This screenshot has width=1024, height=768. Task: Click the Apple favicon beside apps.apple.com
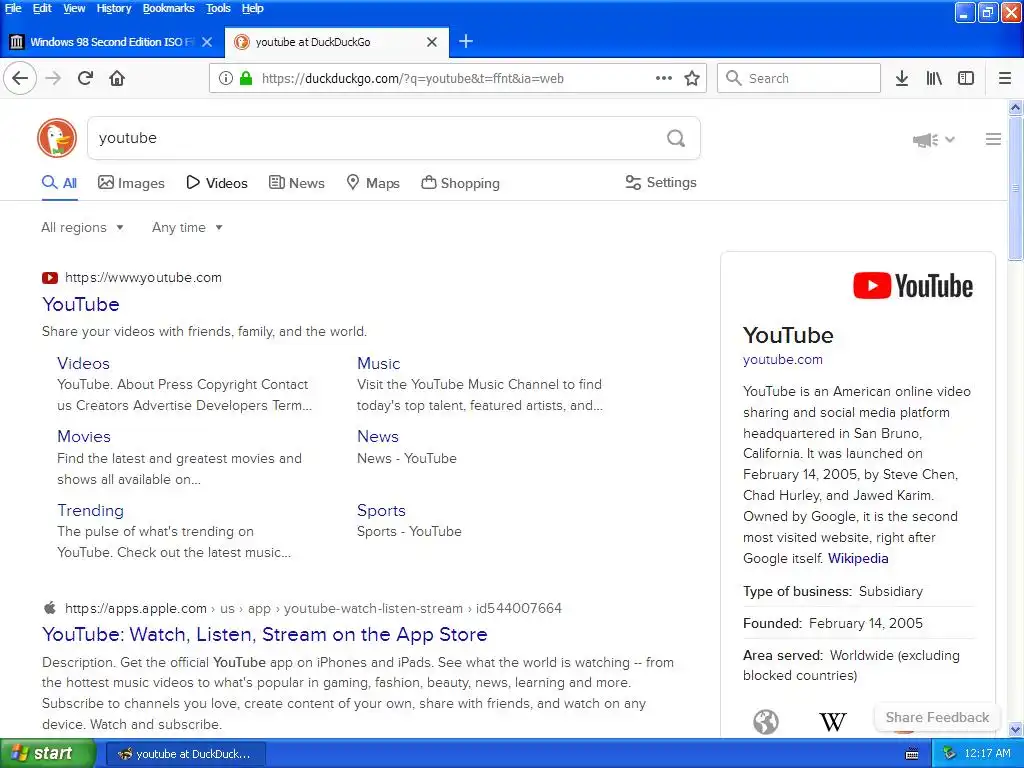point(50,608)
